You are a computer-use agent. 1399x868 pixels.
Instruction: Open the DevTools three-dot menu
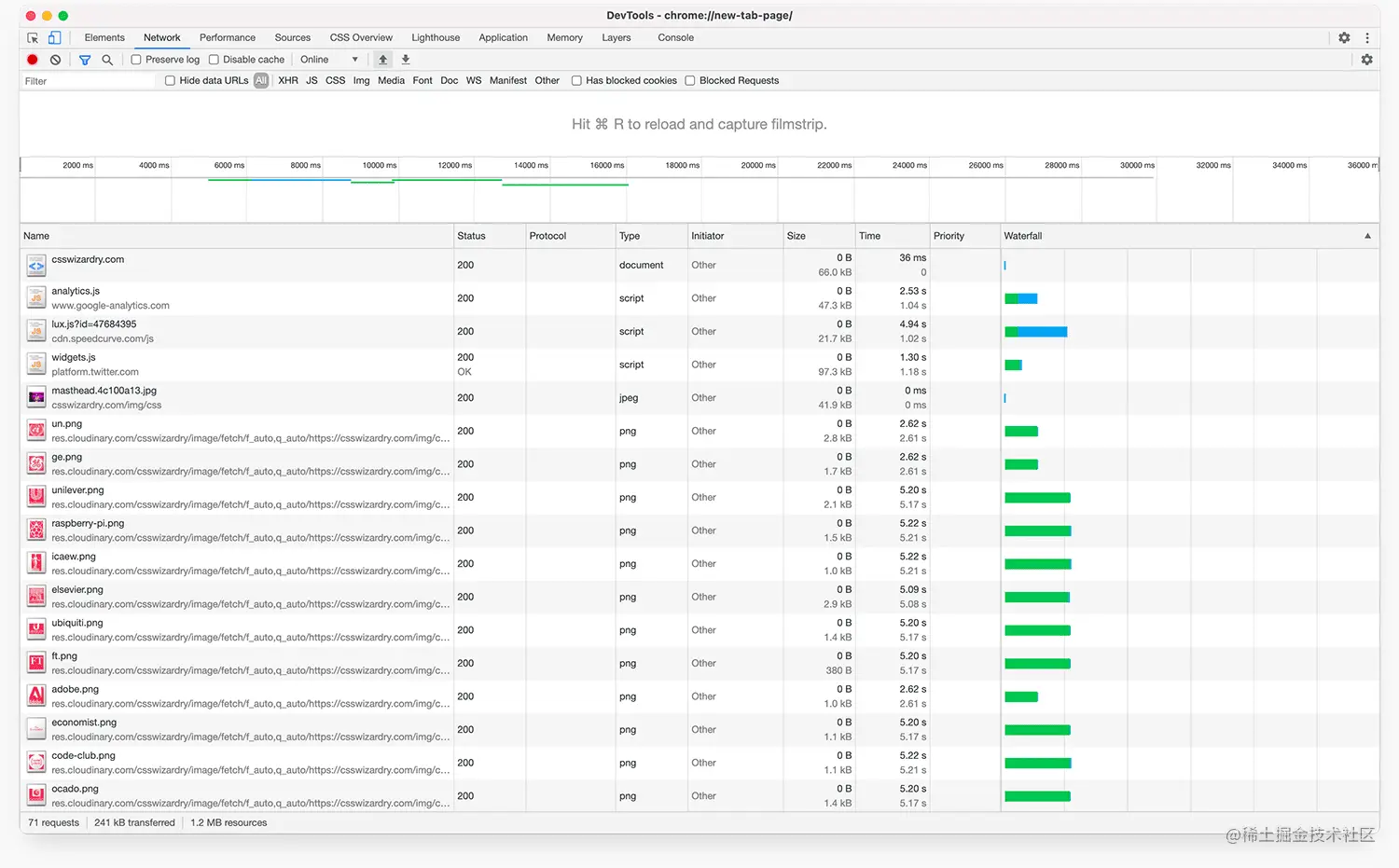1367,38
